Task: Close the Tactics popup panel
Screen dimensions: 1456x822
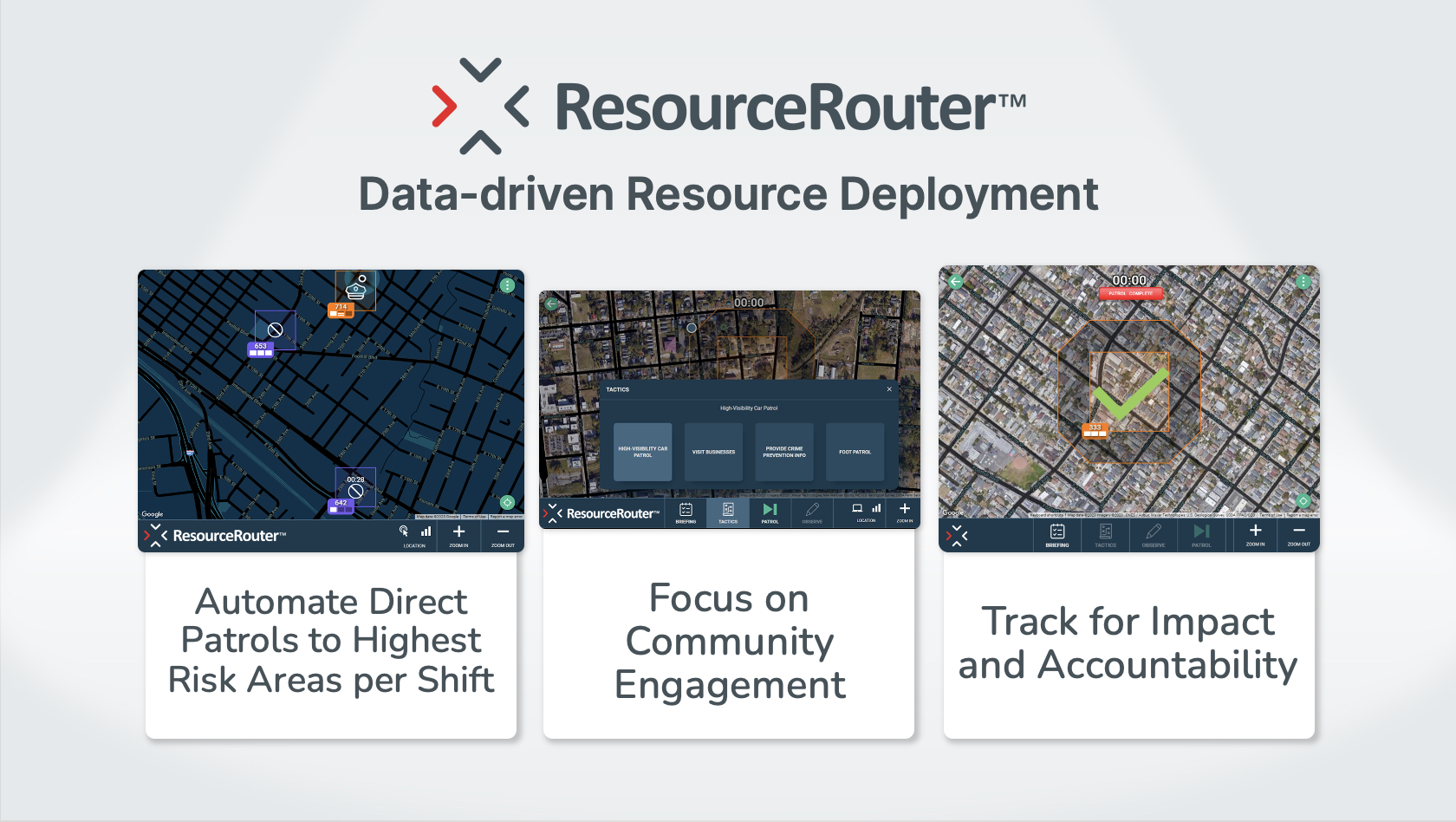Action: [x=889, y=389]
